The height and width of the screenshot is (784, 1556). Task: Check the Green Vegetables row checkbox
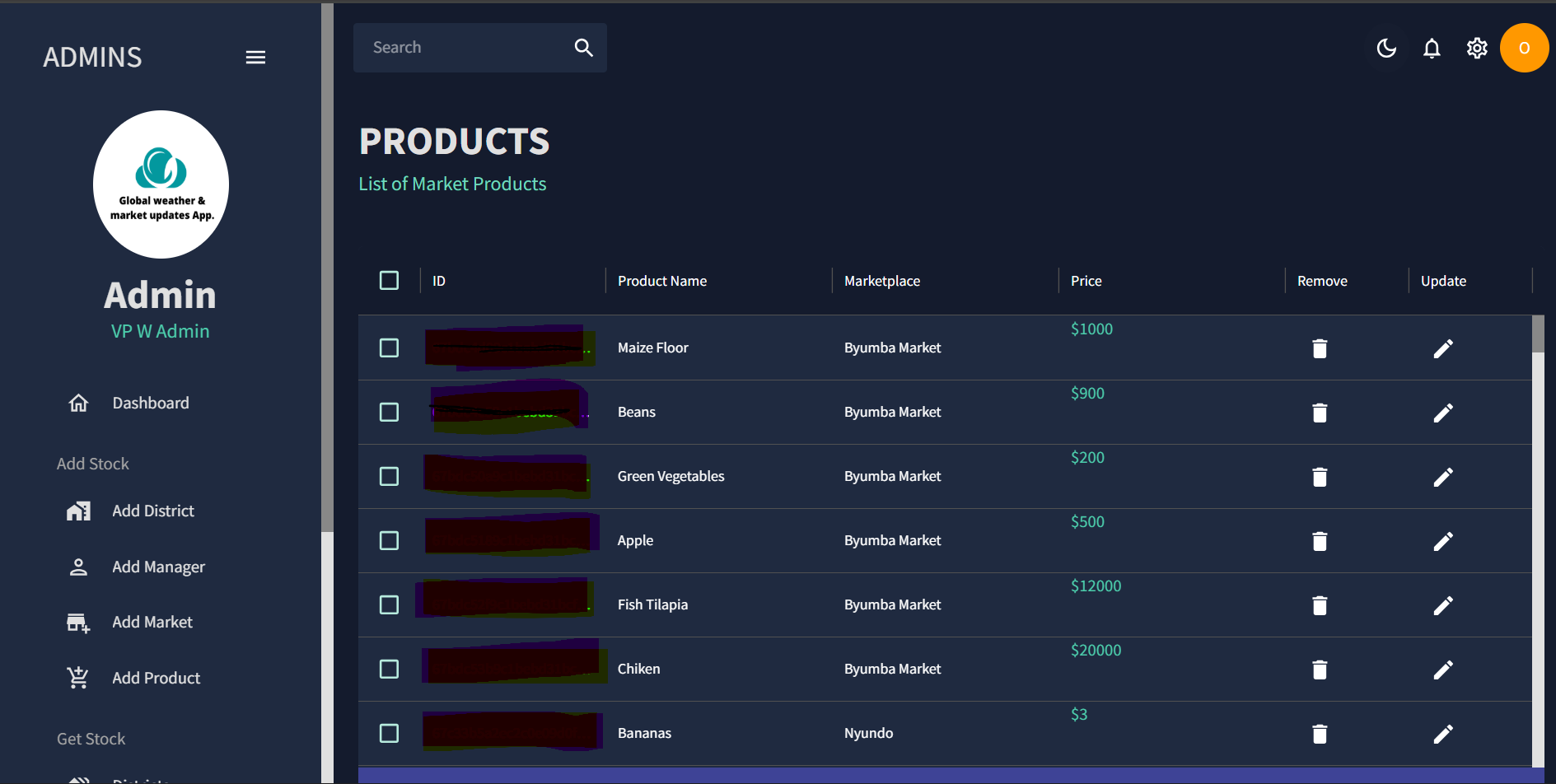(389, 477)
